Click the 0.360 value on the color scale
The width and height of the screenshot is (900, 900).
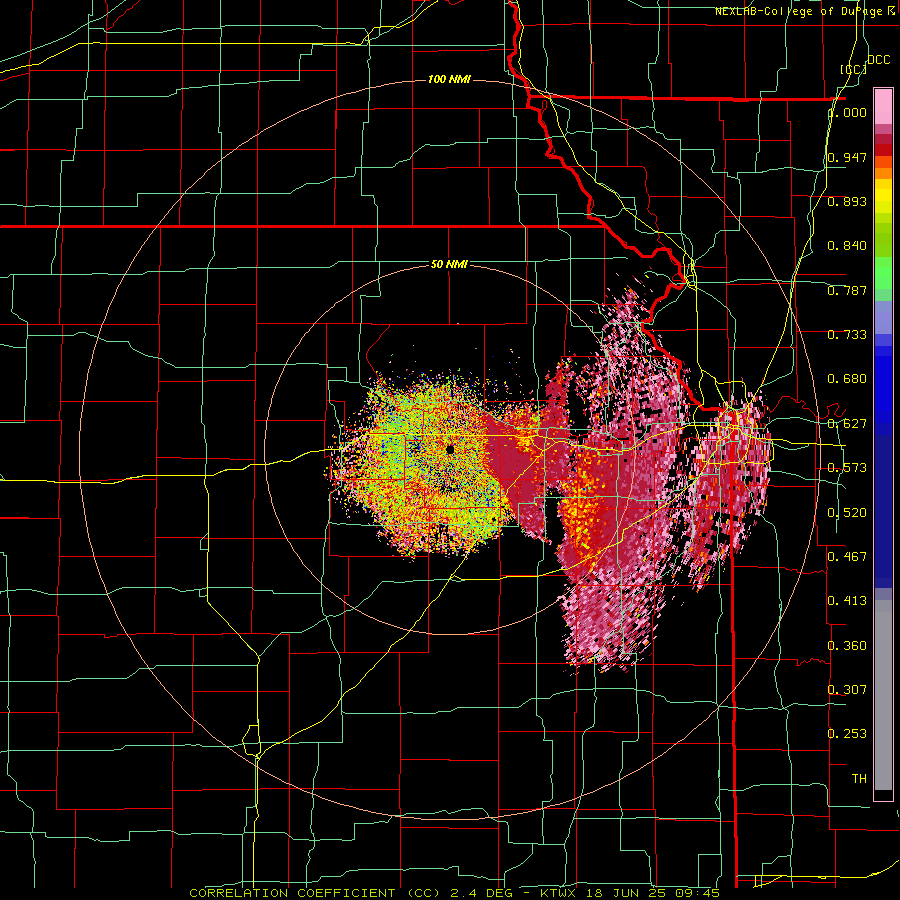[x=847, y=645]
